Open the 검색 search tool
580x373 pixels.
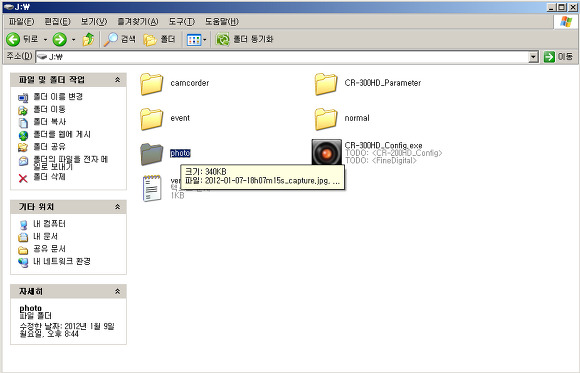coord(119,39)
